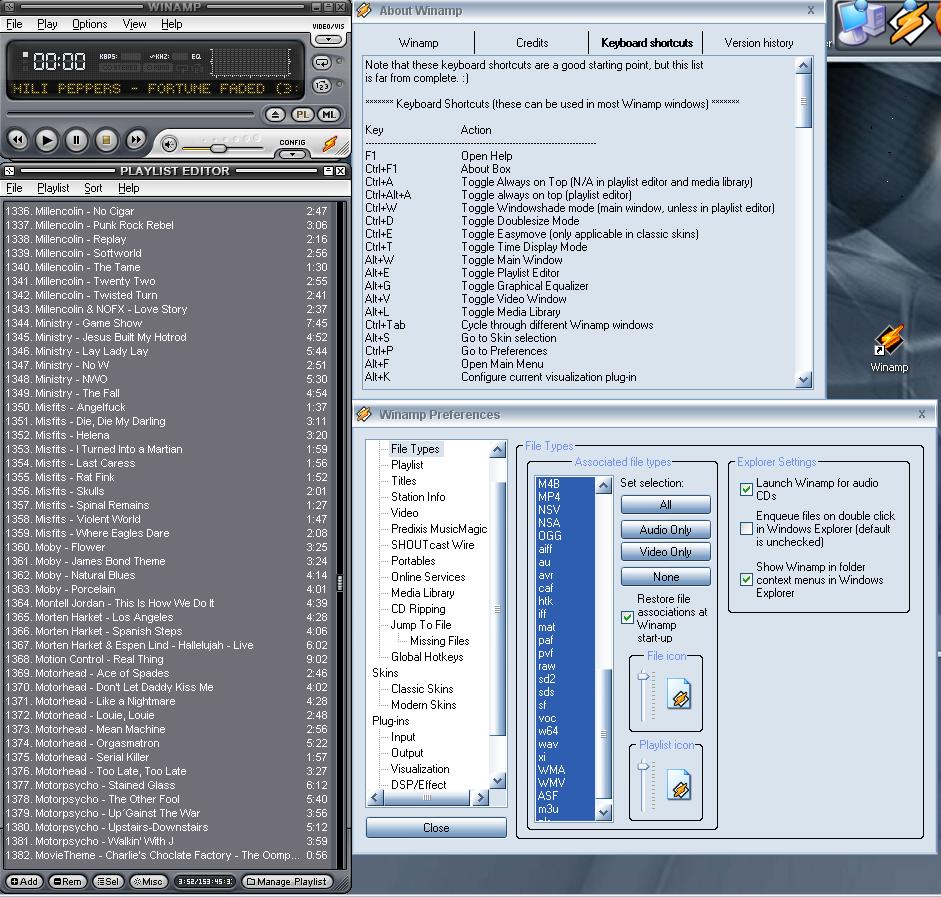Toggle shuffle icon in main window
The height and width of the screenshot is (897, 941).
[322, 86]
